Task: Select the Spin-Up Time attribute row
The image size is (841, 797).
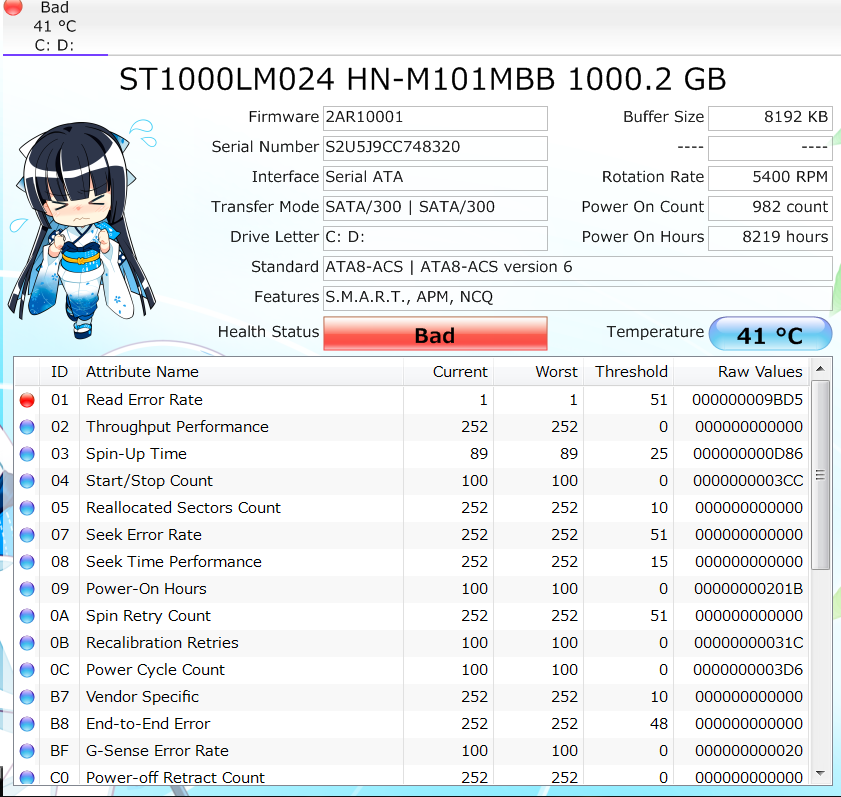Action: [412, 454]
